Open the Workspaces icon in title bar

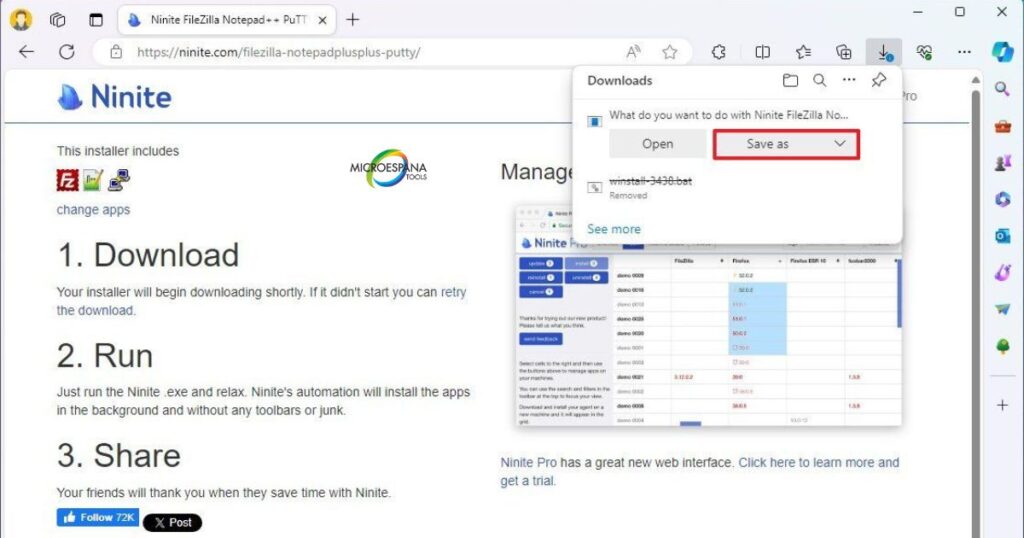[x=57, y=20]
